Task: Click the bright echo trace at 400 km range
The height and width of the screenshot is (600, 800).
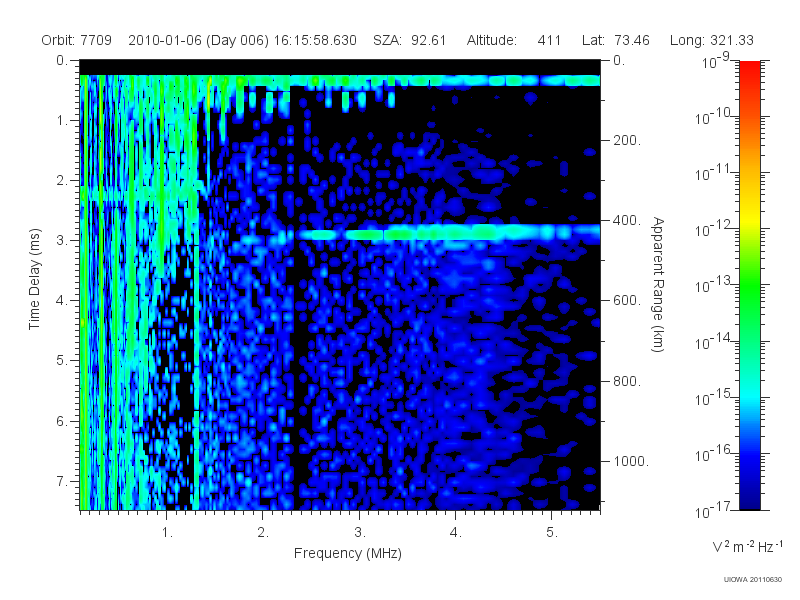Action: click(449, 234)
